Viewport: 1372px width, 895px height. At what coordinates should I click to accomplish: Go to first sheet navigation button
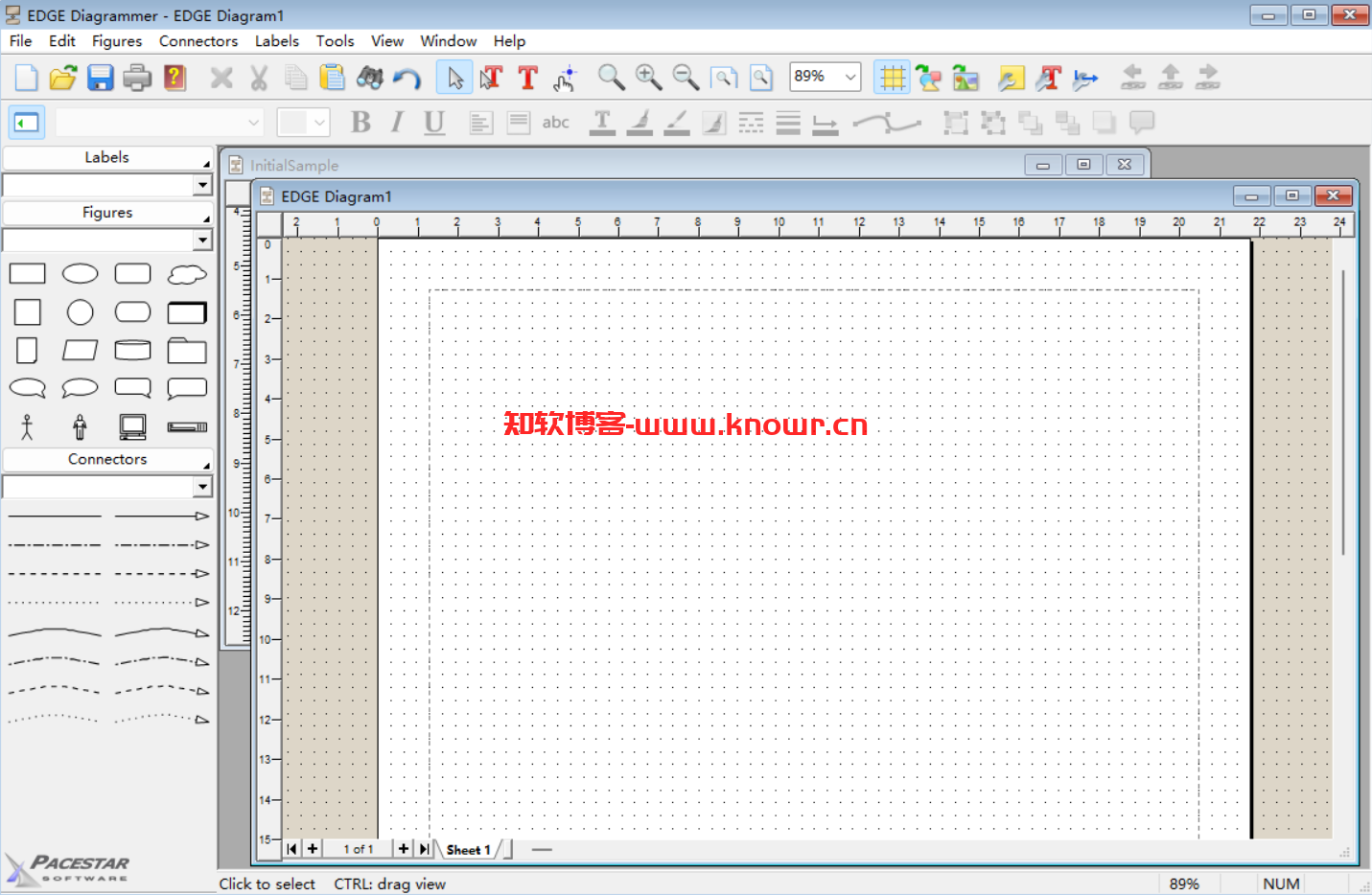pos(292,849)
